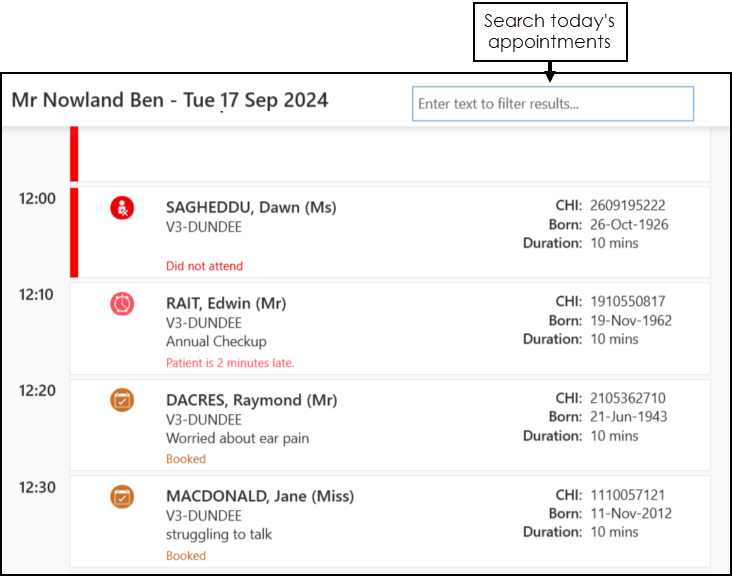732x576 pixels.
Task: Click Booked status under Worried about ear pain
Action: (x=186, y=459)
